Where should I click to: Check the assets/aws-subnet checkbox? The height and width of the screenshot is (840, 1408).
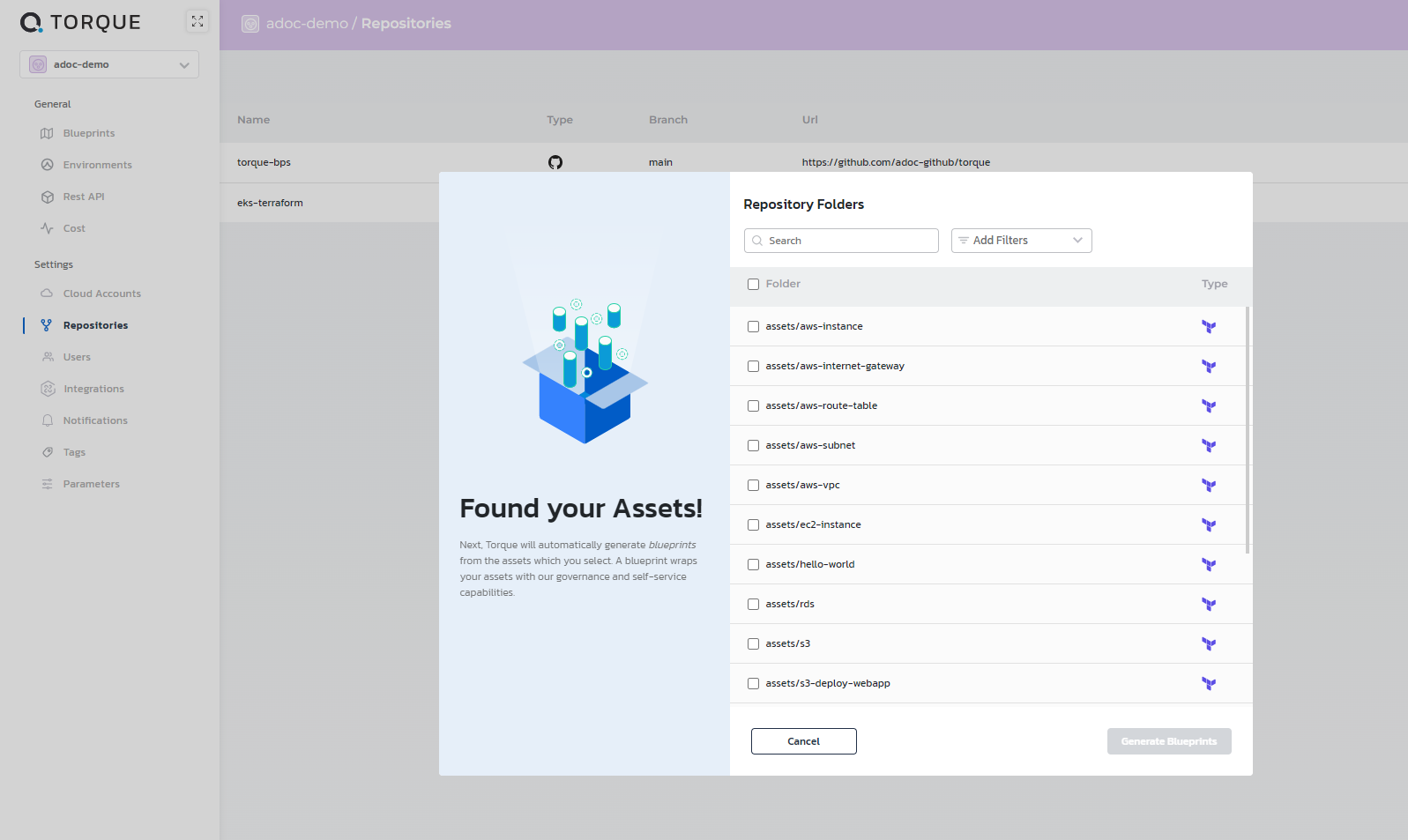(x=753, y=445)
